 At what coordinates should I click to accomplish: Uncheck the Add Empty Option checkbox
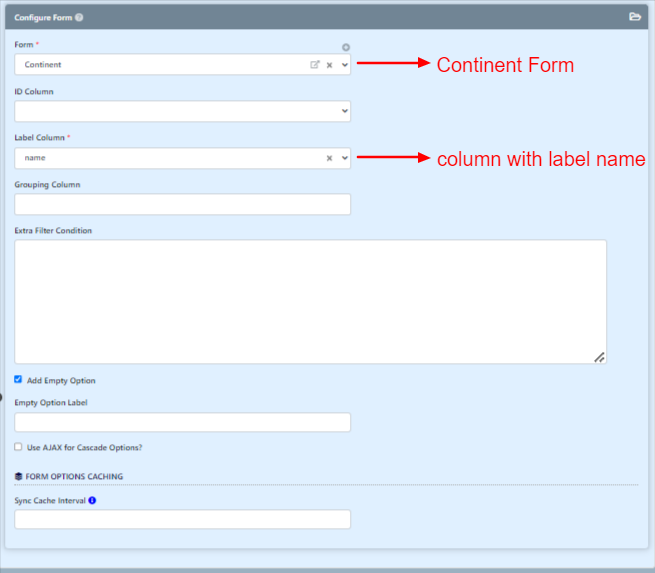tap(18, 379)
